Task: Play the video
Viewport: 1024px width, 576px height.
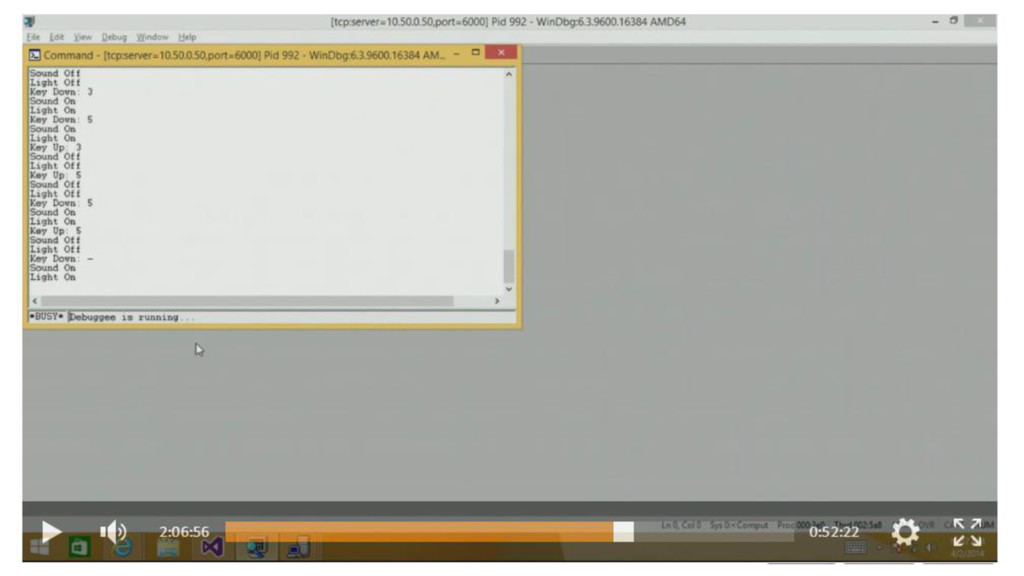Action: (51, 532)
